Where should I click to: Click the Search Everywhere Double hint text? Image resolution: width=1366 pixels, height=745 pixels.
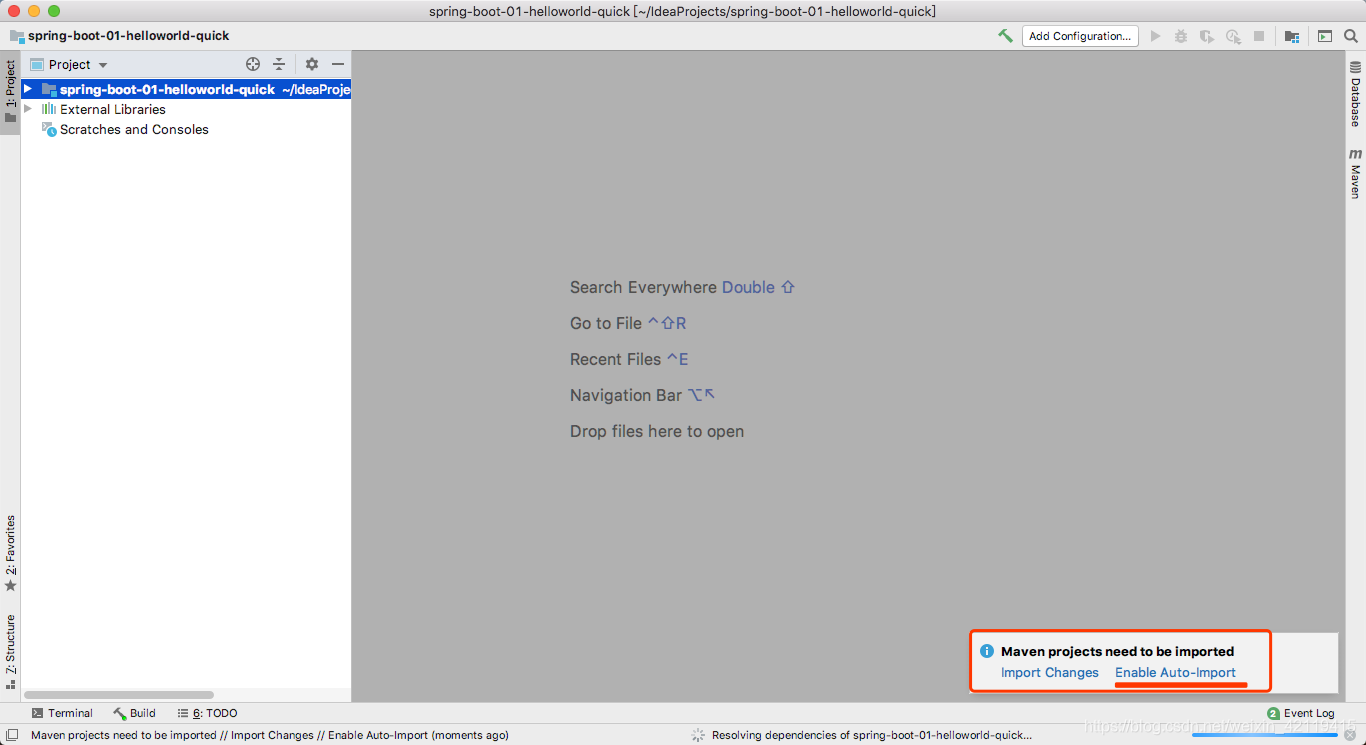pyautogui.click(x=682, y=287)
